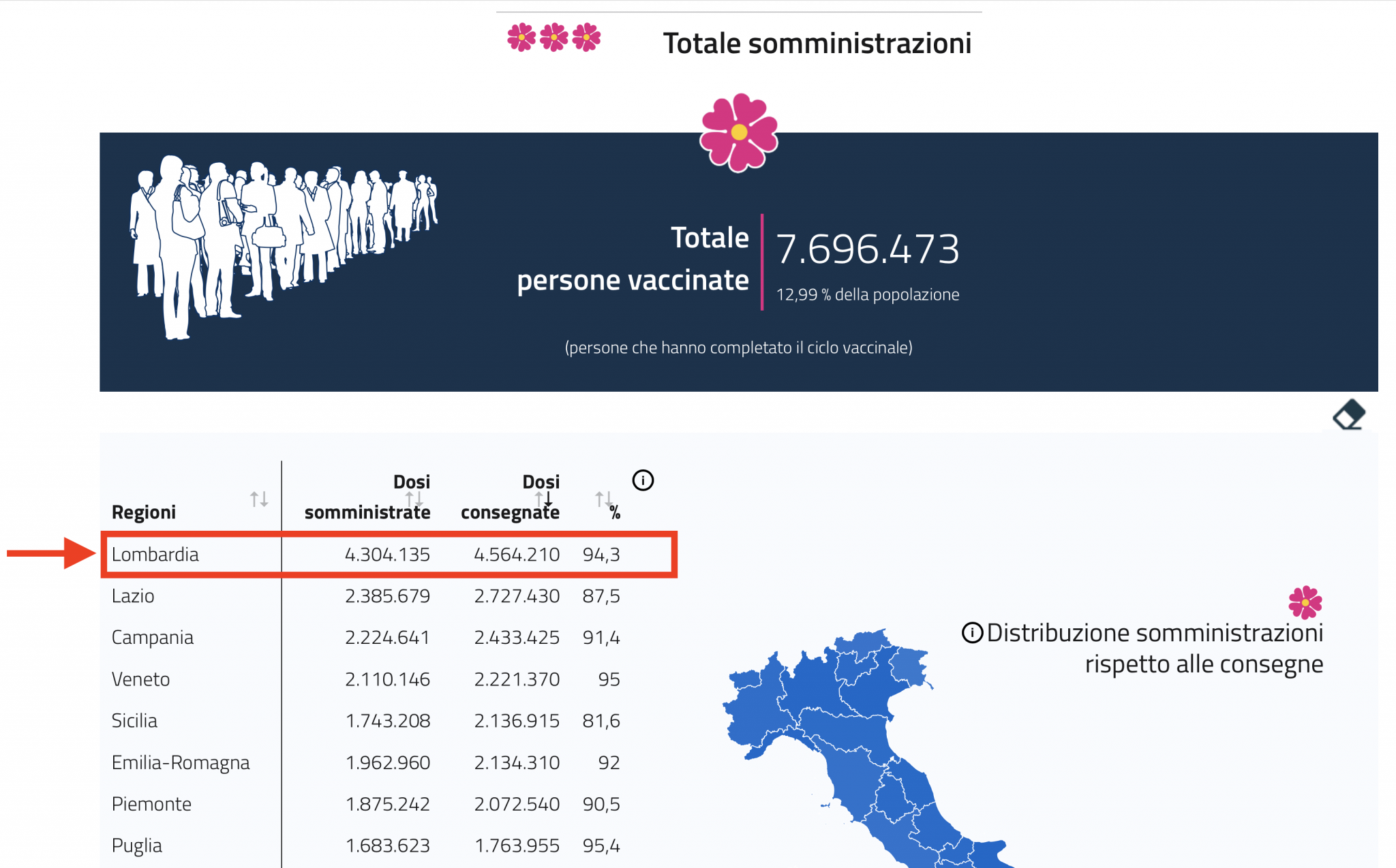Select the Lombardia row

tap(389, 555)
